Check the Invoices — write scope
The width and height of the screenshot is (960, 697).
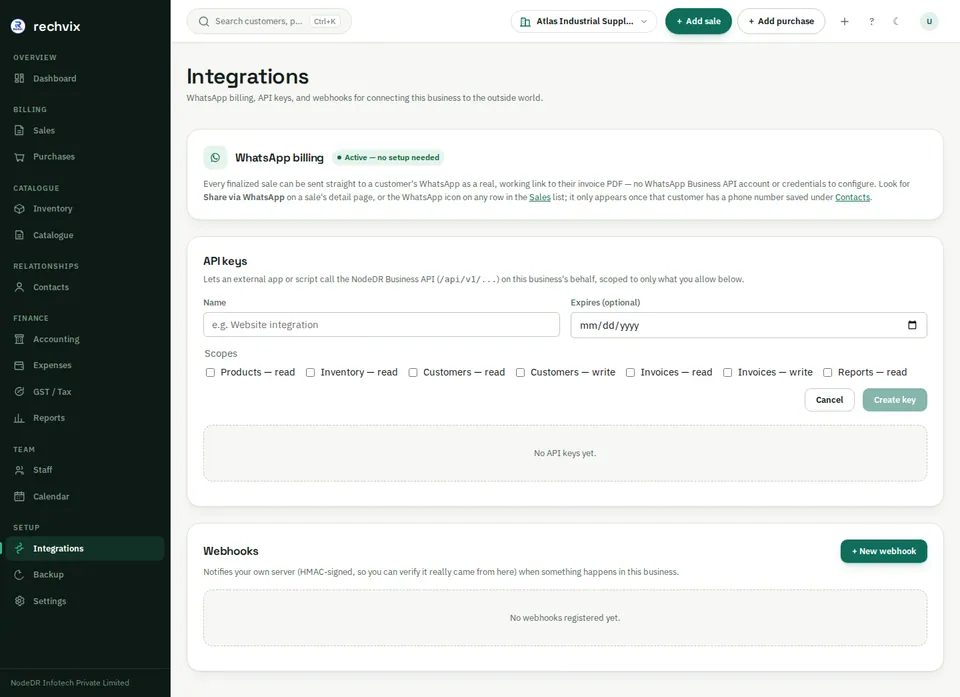click(727, 372)
